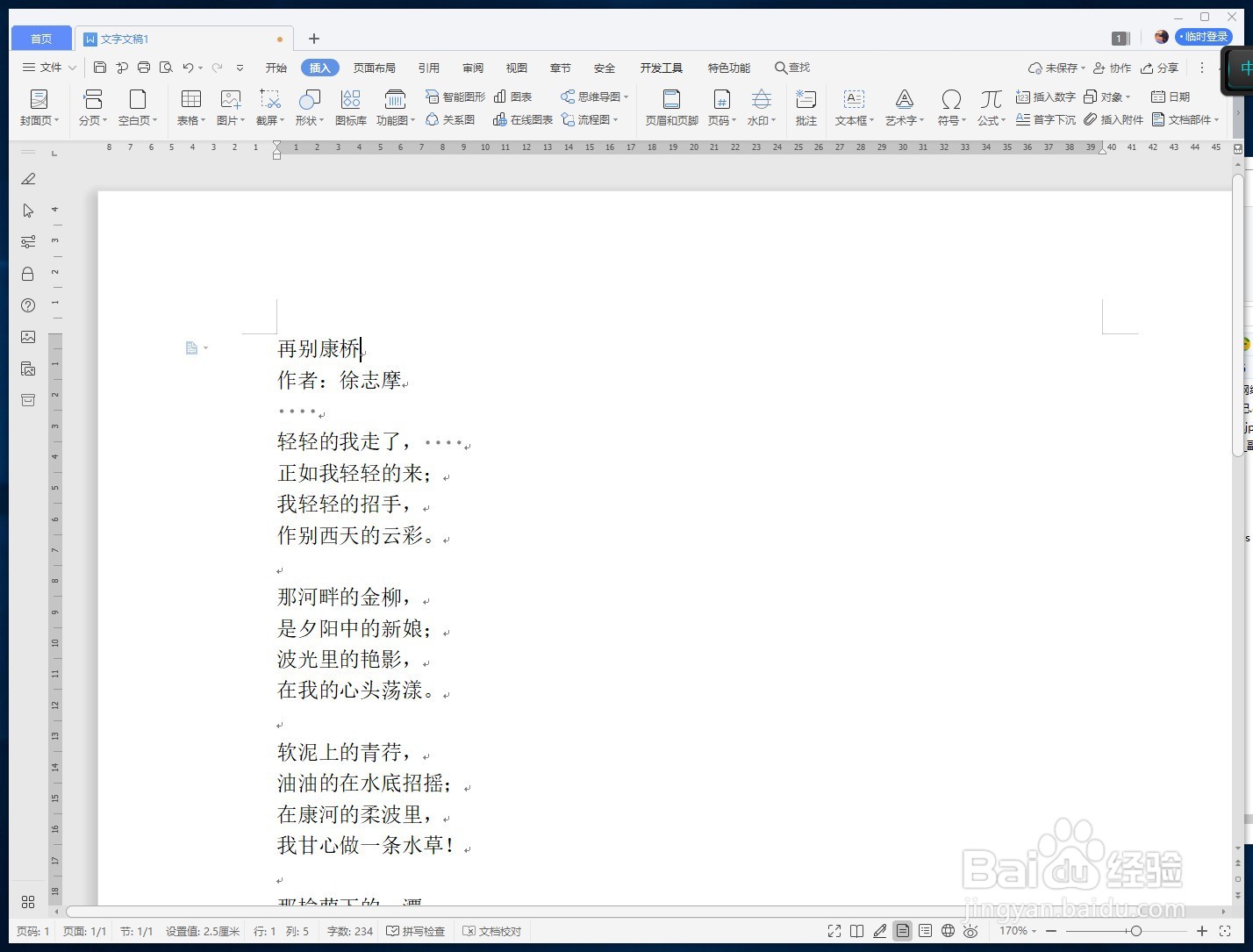Toggle 拼写检查 spell check in status bar

pyautogui.click(x=416, y=931)
